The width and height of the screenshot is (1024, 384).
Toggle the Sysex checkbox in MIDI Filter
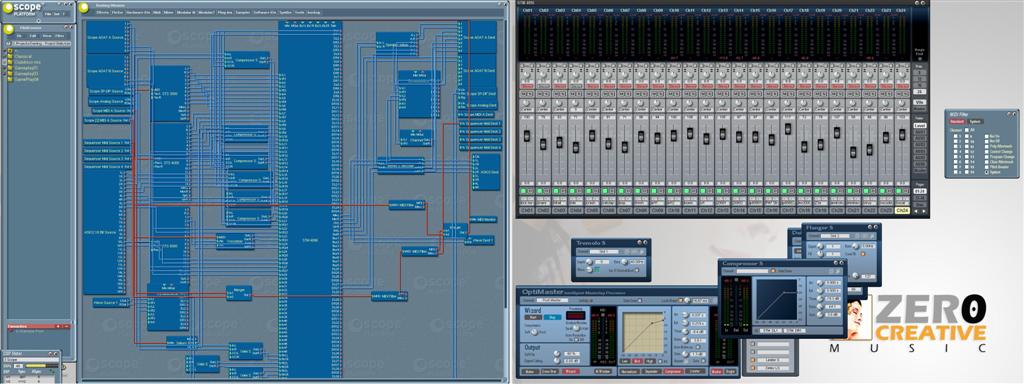pyautogui.click(x=987, y=172)
